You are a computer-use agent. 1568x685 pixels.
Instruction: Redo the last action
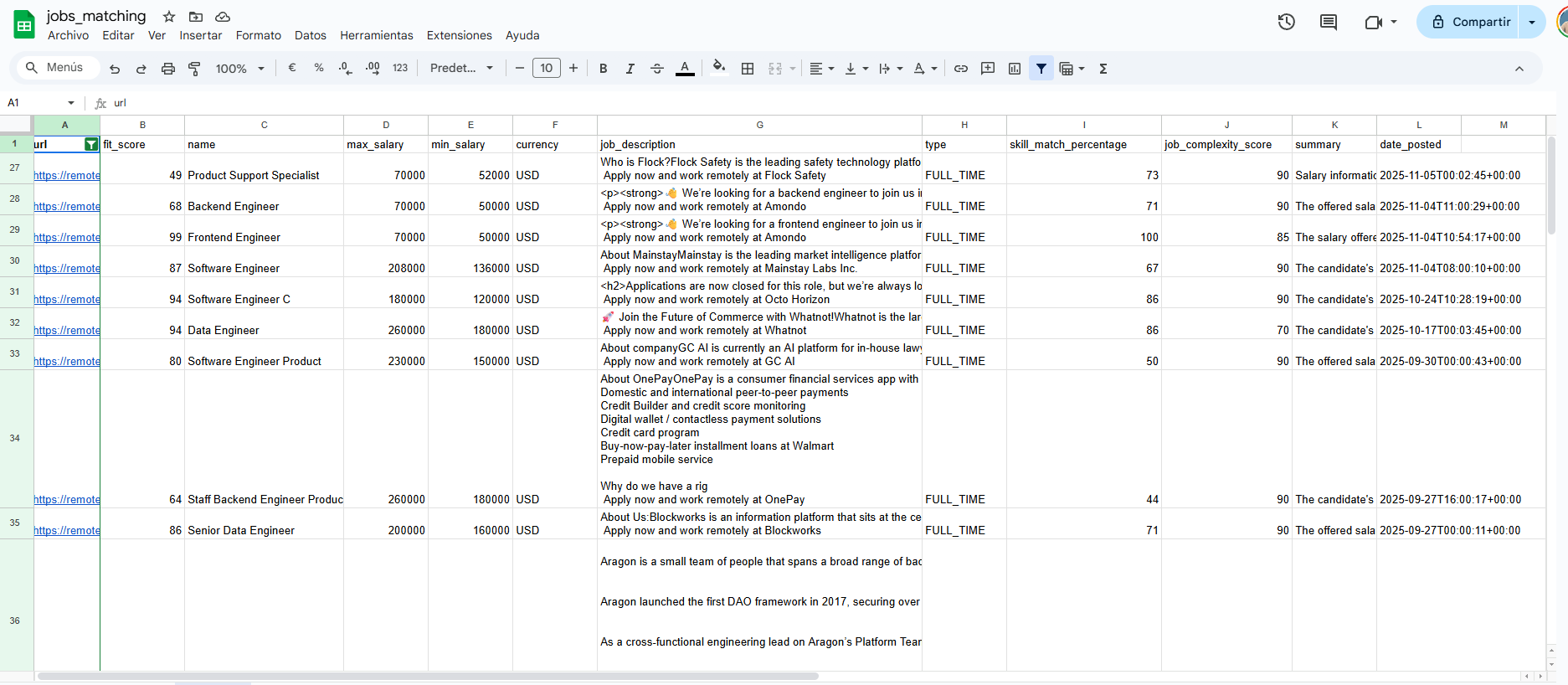click(141, 69)
